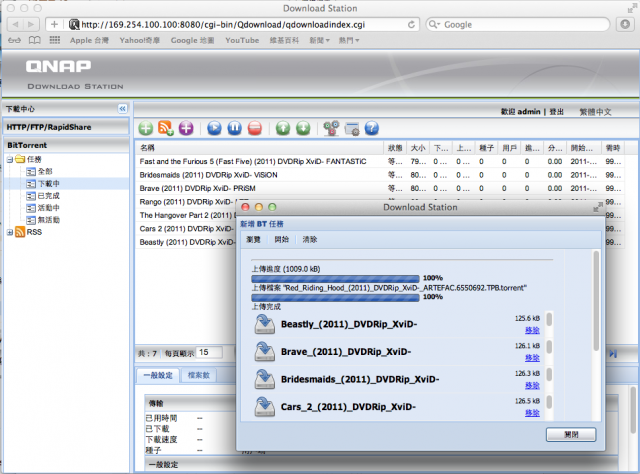The image size is (640, 474).
Task: Open the 熱門 bookmarks dropdown
Action: tap(349, 40)
